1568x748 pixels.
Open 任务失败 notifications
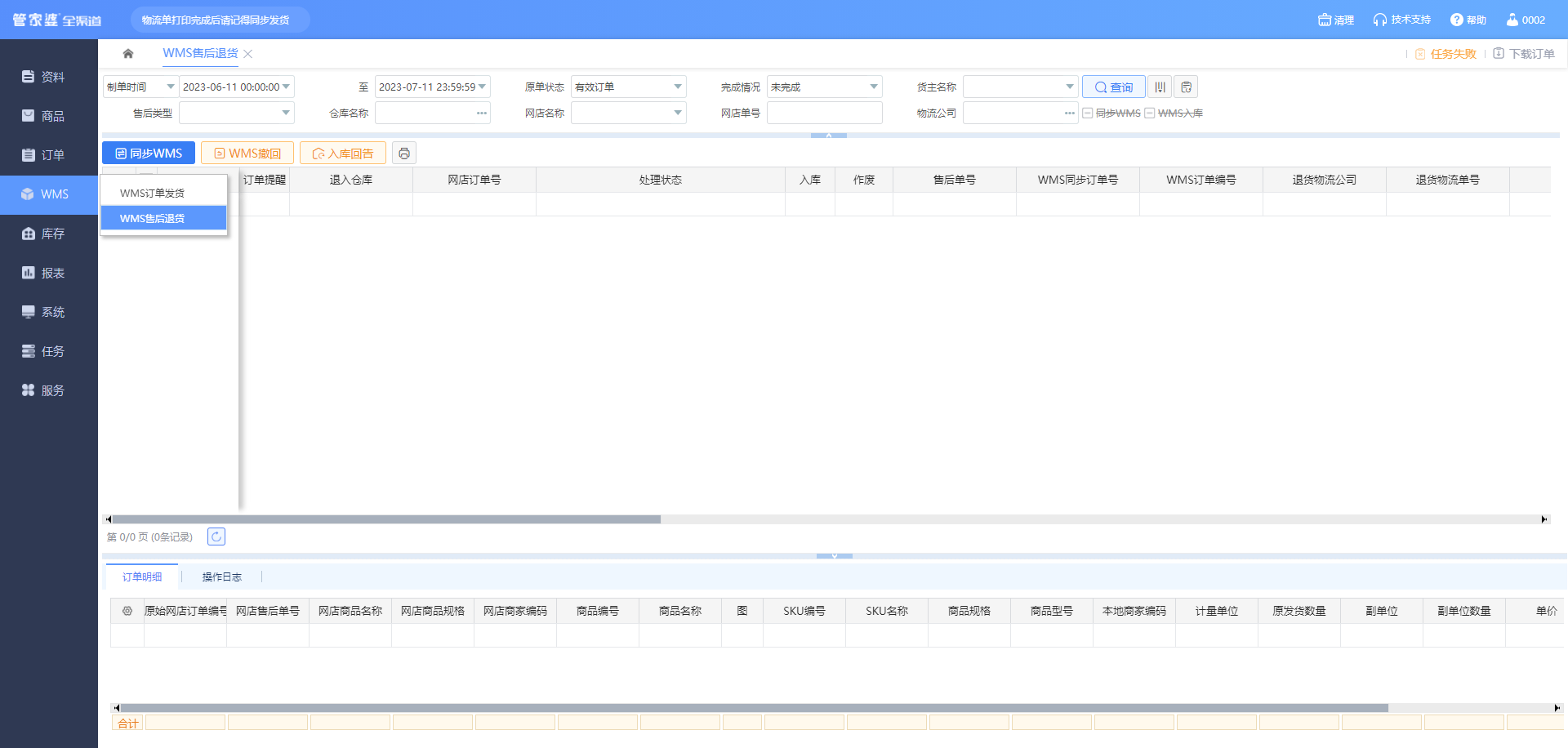pyautogui.click(x=1445, y=54)
